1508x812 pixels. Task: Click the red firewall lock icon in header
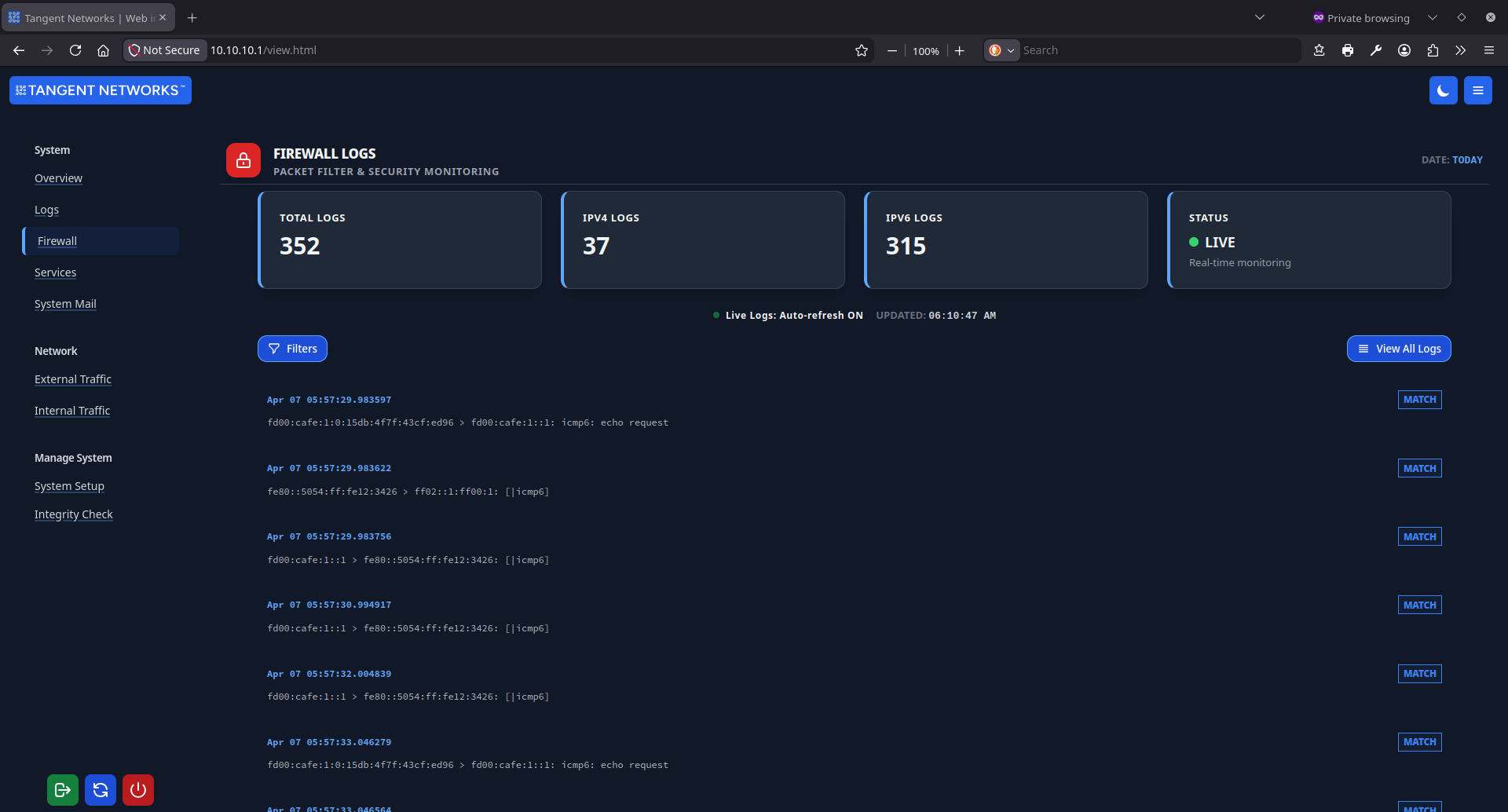243,159
